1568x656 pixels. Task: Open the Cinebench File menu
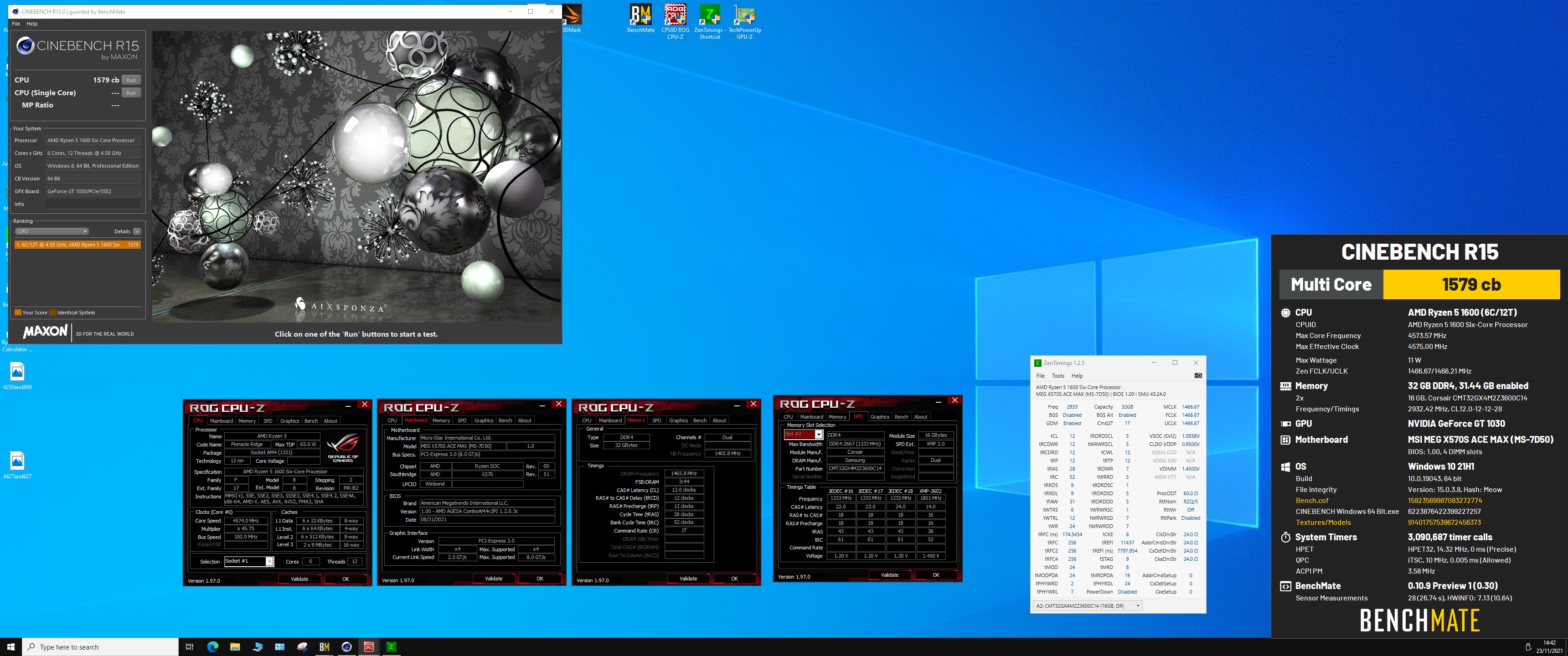click(16, 24)
